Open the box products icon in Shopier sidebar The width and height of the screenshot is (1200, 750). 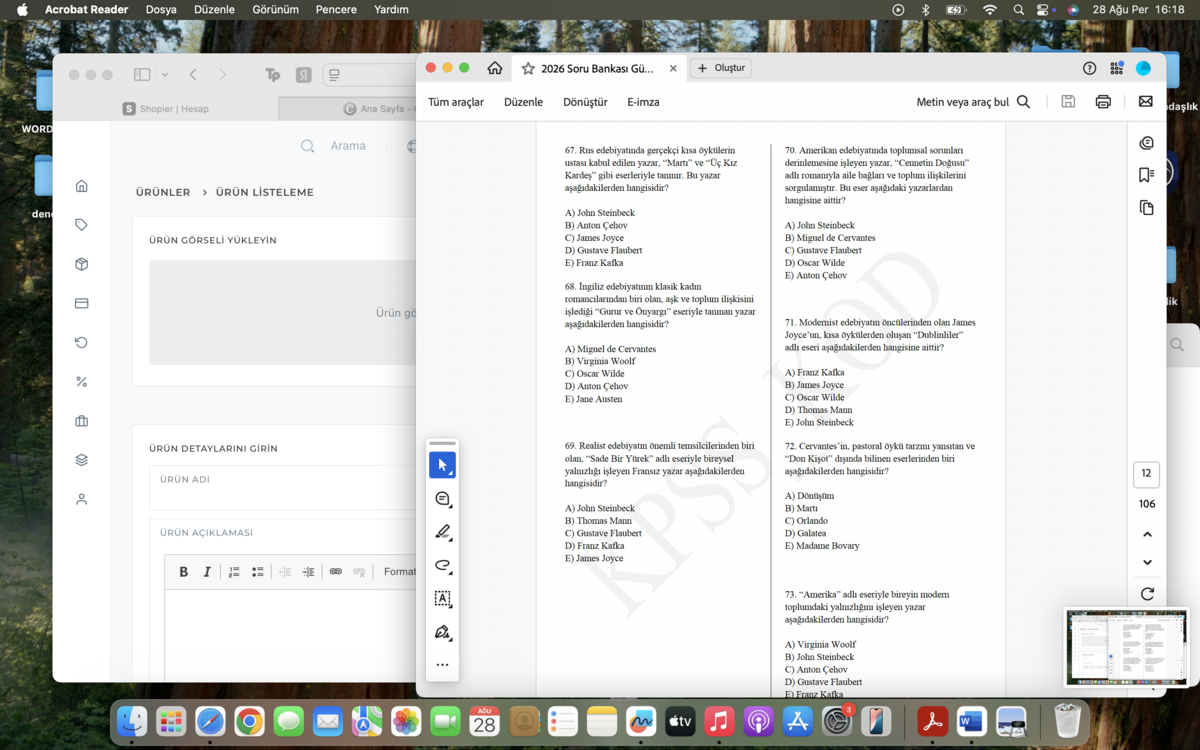pyautogui.click(x=82, y=264)
